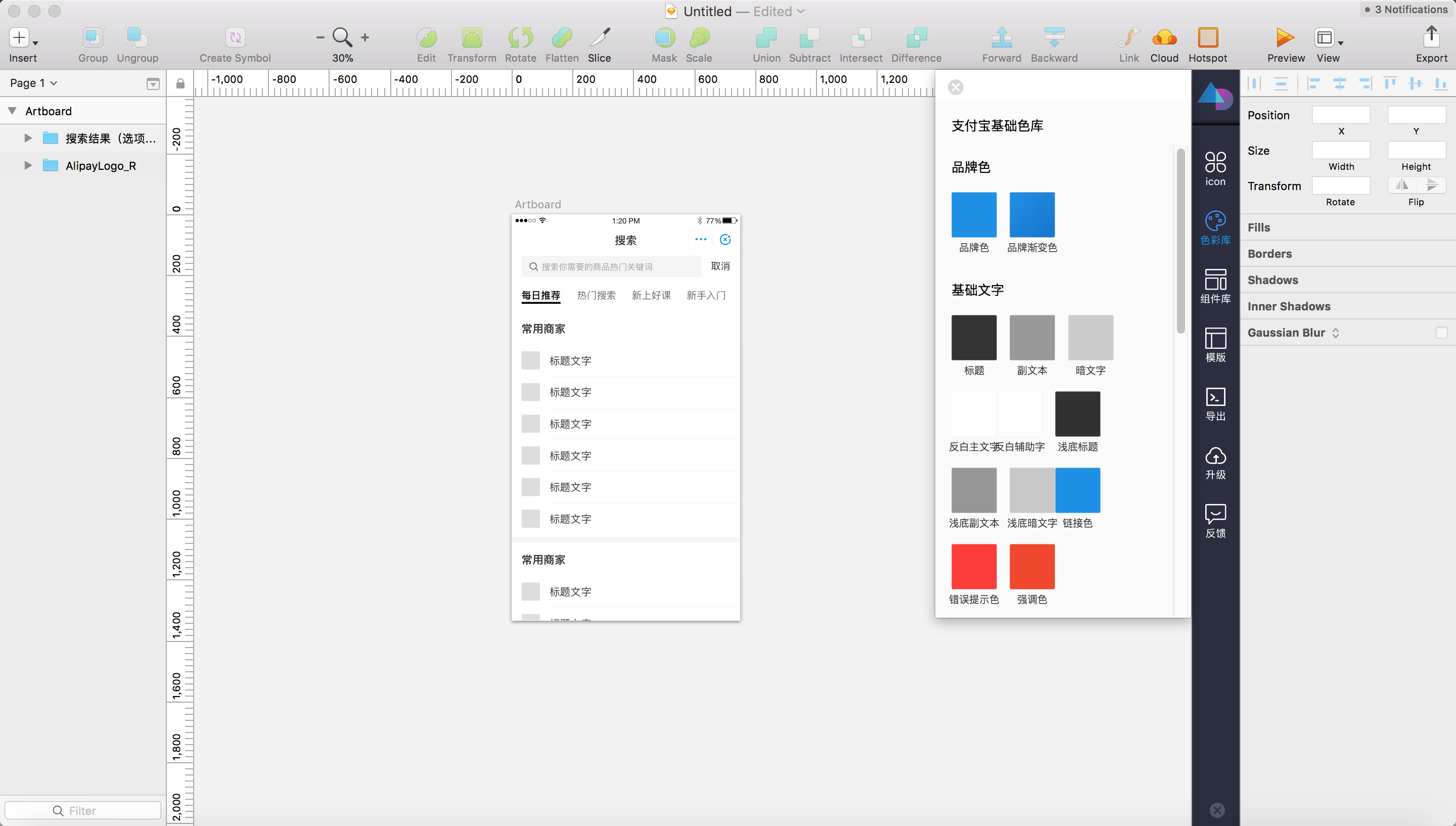Enable the Gaussian Blur checkbox

tap(1441, 333)
